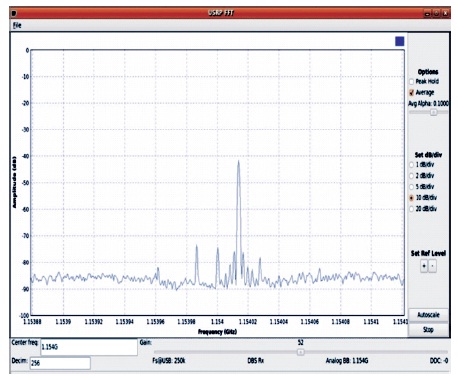Click the Options heading
Screen dimensions: 458x379
(428, 72)
